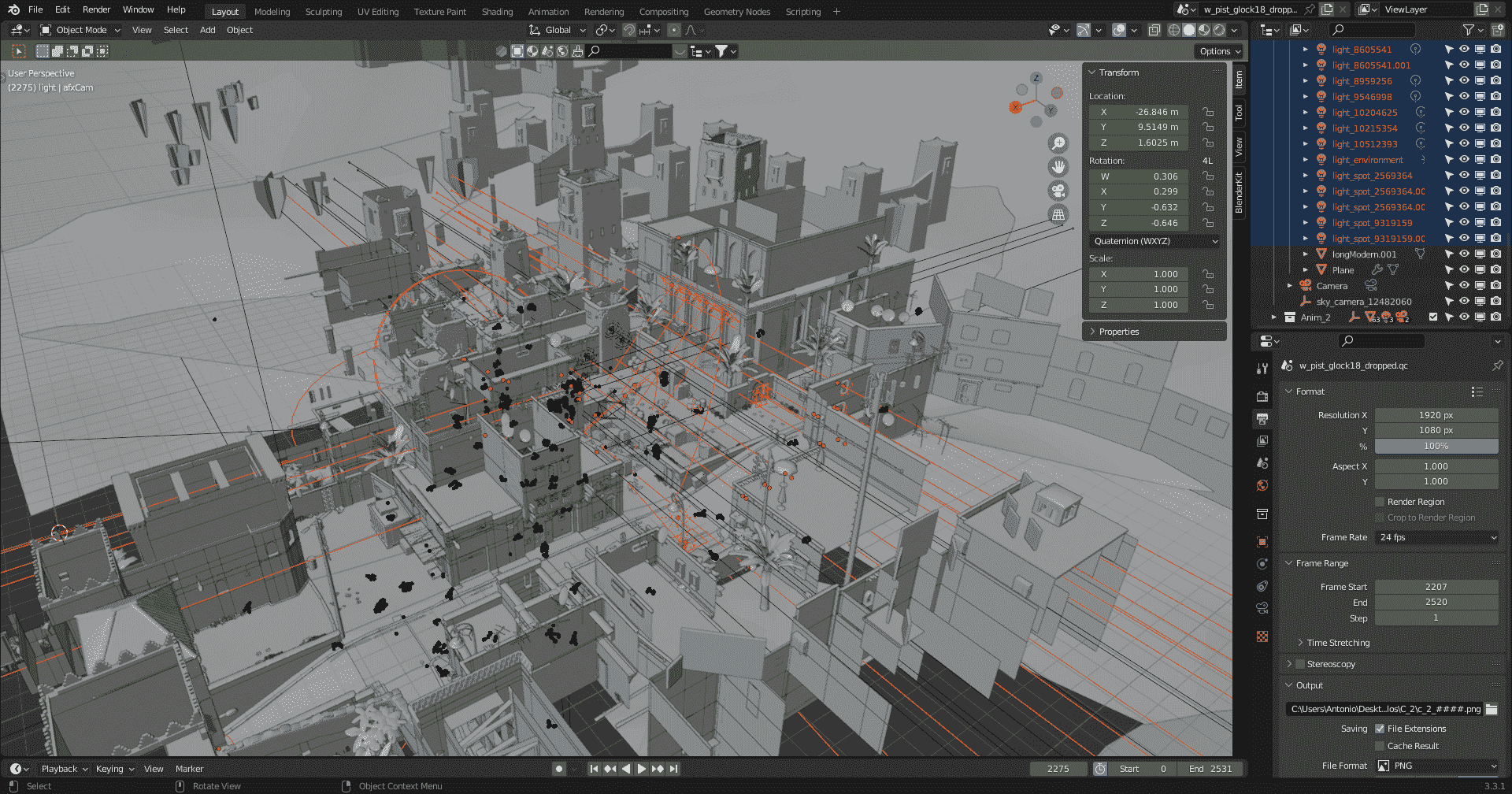Enable the Render Region checkbox
Viewport: 1512px width, 794px height.
click(x=1380, y=502)
